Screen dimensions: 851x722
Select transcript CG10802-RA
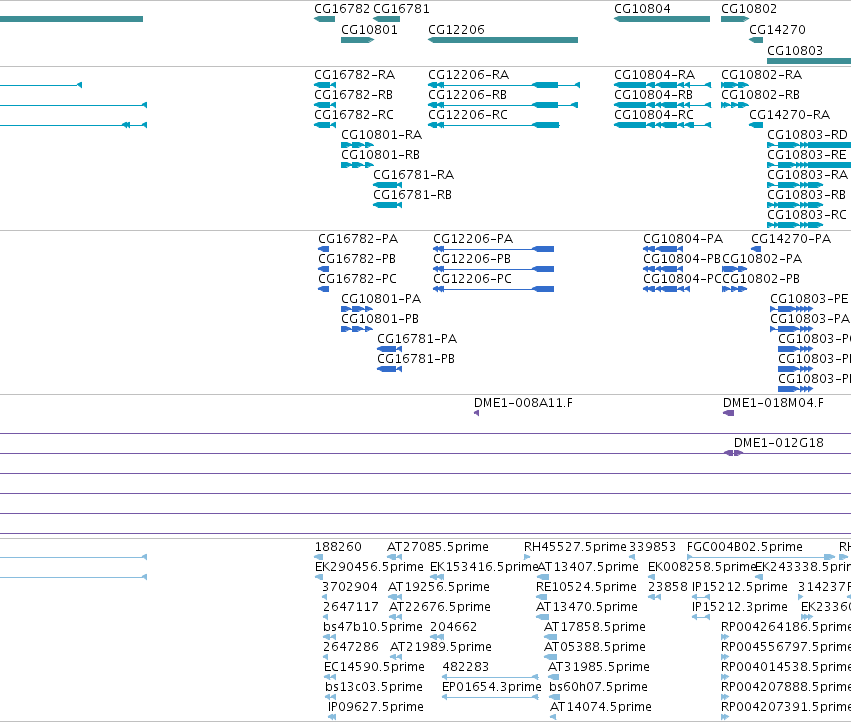tap(761, 75)
